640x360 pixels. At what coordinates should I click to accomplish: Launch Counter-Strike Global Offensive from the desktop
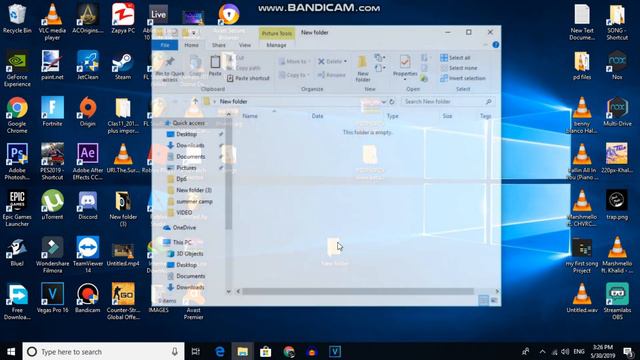coord(123,301)
